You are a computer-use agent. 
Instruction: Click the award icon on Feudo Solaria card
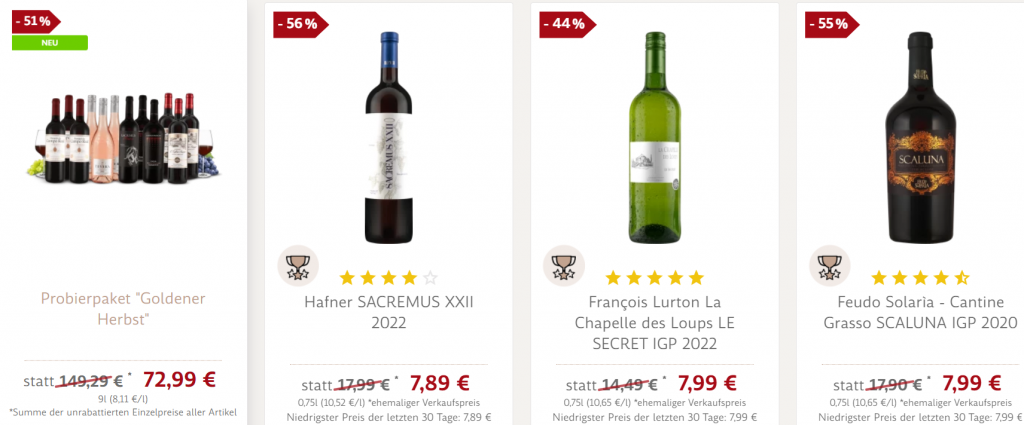click(x=829, y=265)
